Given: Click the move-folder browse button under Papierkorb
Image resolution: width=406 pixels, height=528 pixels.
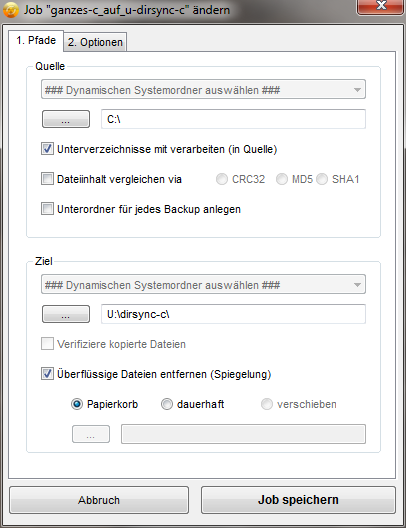Looking at the screenshot, I should (x=91, y=434).
